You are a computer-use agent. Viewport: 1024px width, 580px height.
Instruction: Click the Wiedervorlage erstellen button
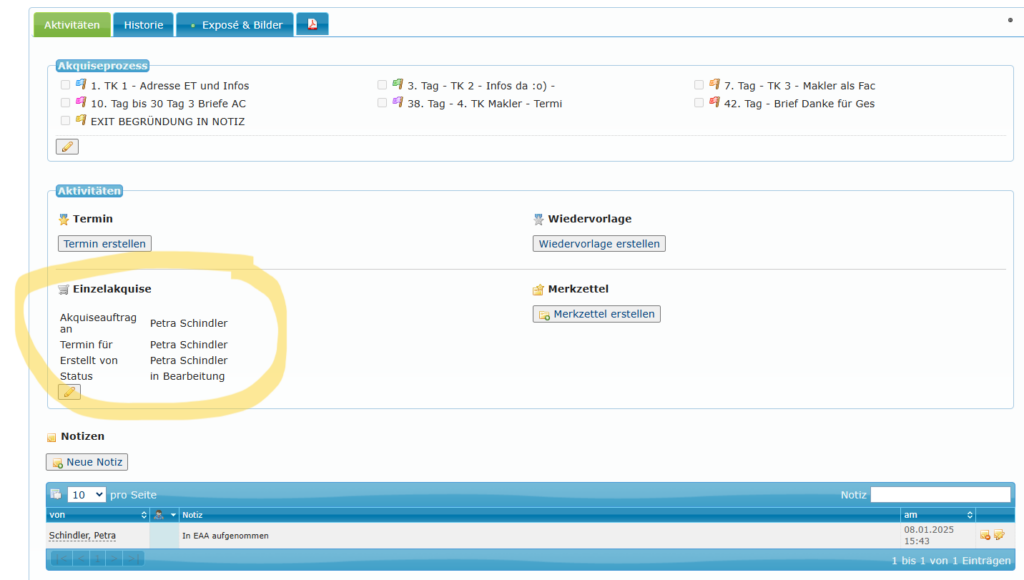pos(598,244)
